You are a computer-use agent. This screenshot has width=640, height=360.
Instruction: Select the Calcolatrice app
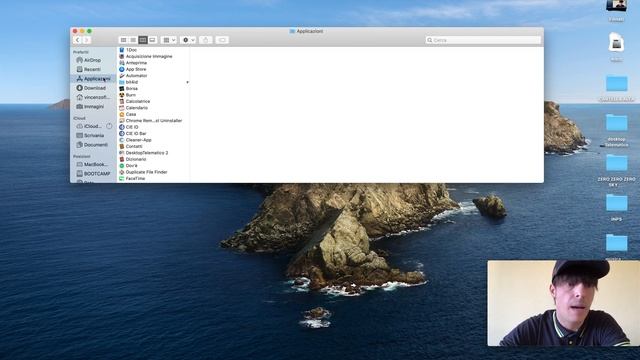(x=135, y=101)
